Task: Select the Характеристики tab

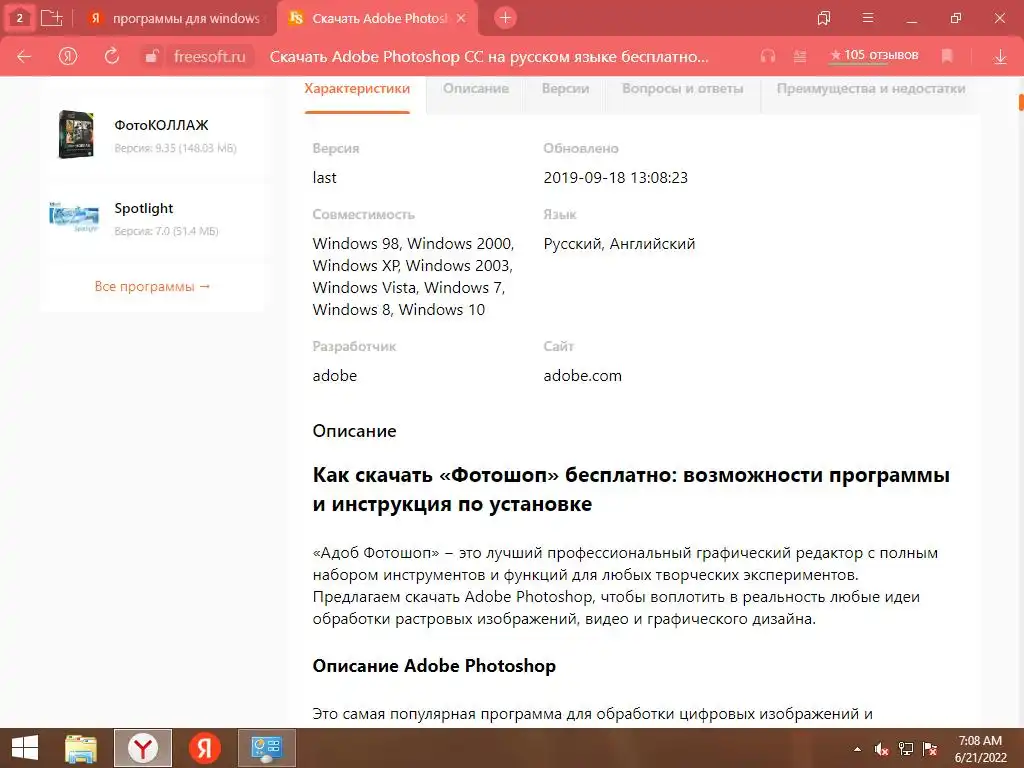Action: tap(357, 89)
